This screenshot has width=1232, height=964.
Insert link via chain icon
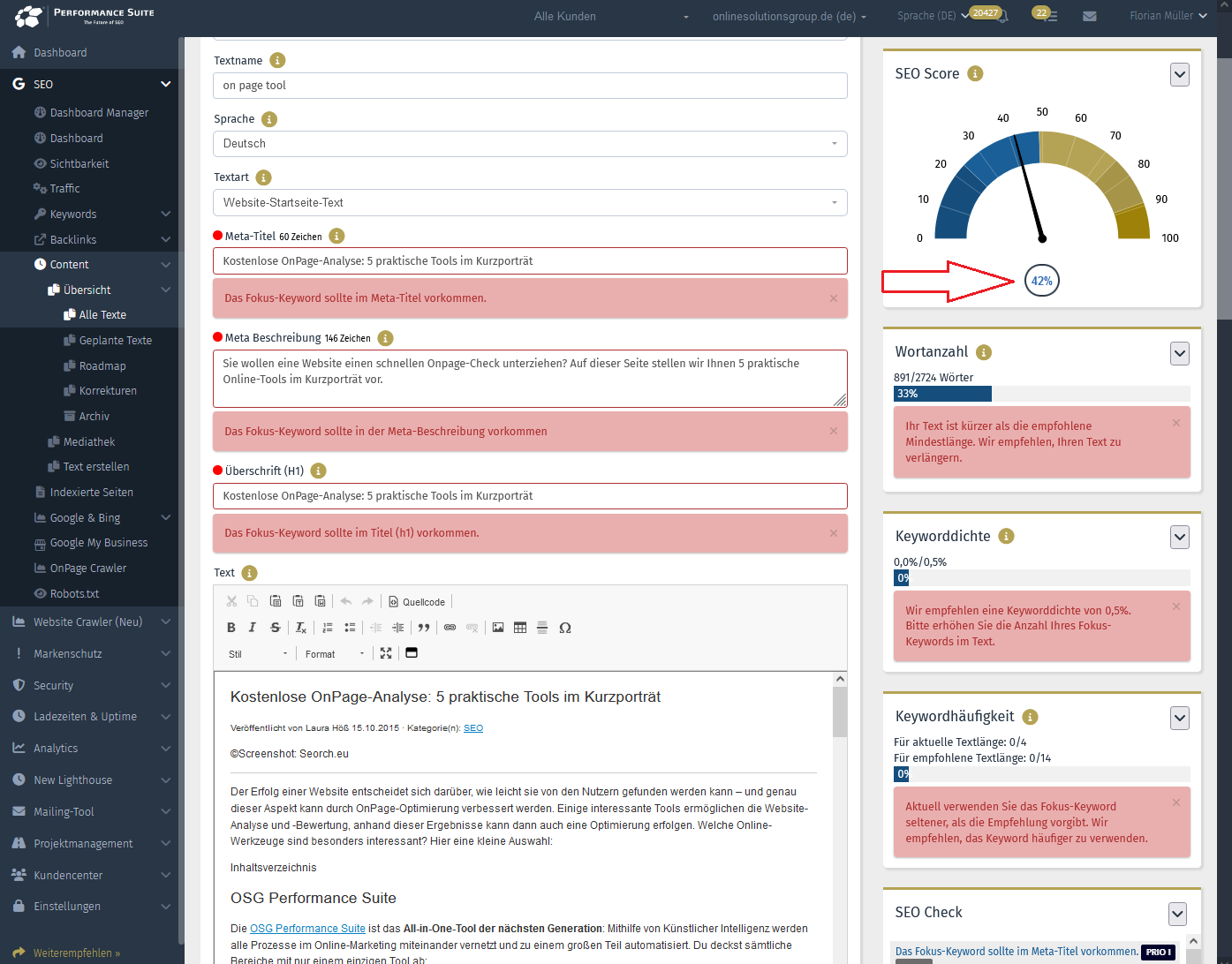(x=450, y=628)
